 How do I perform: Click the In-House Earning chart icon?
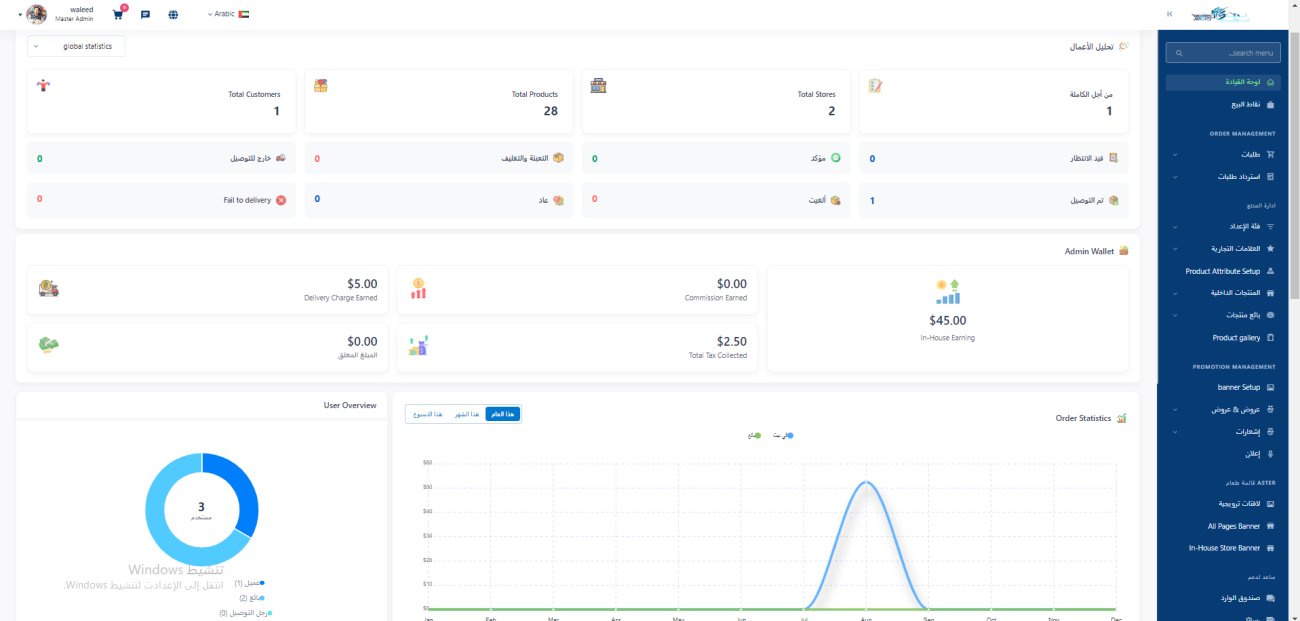click(x=947, y=291)
